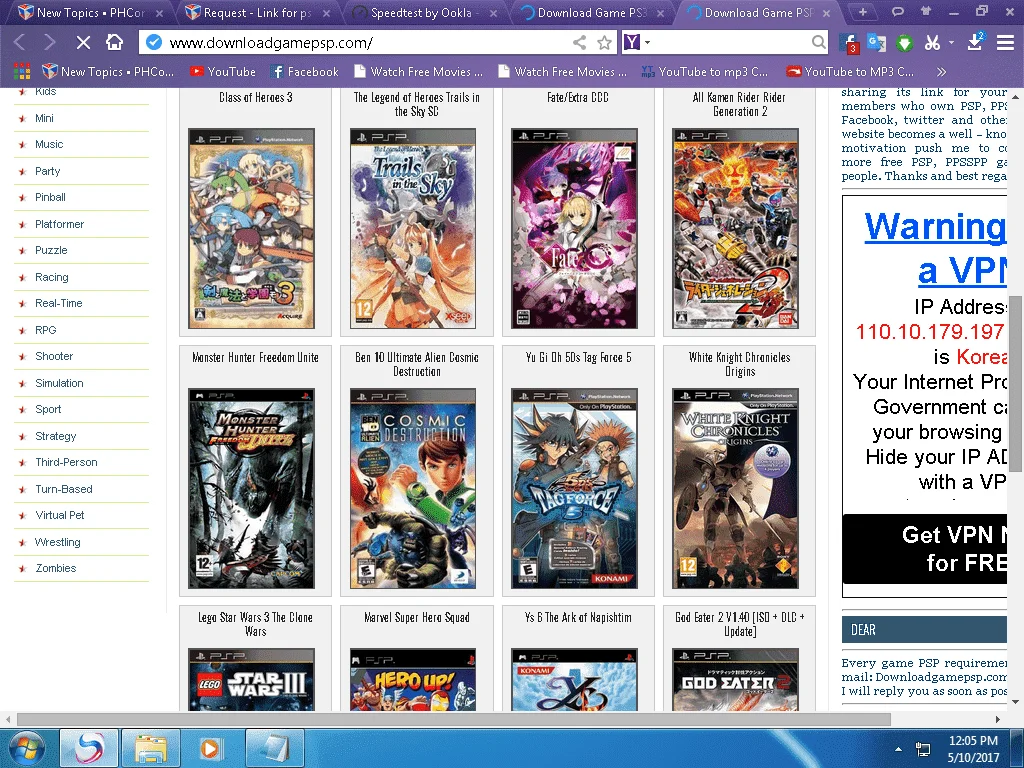Image resolution: width=1024 pixels, height=768 pixels.
Task: Click the share icon in the address bar
Action: coord(579,43)
